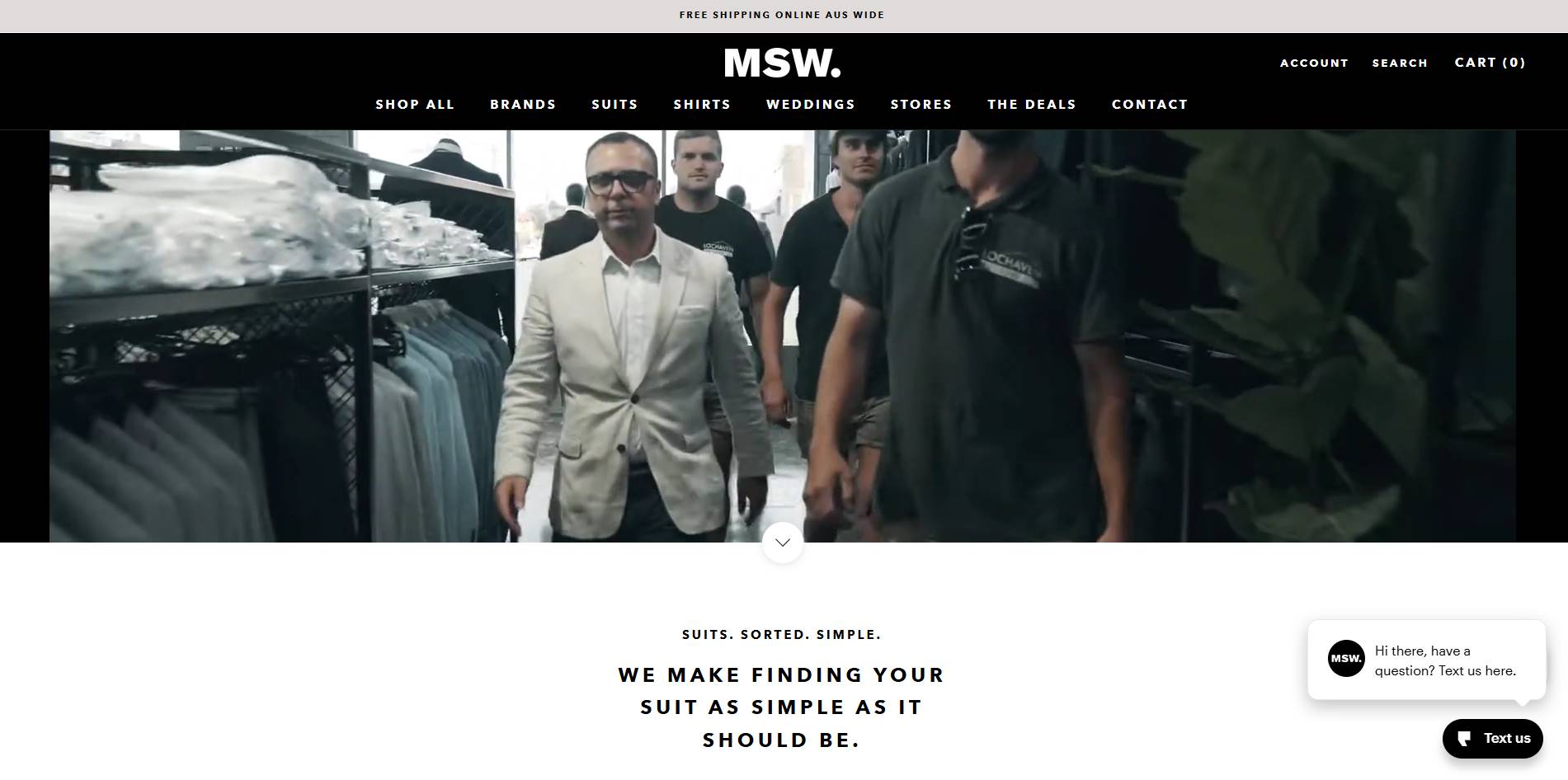Open the SHOP ALL menu
This screenshot has height=780, width=1568.
(415, 105)
